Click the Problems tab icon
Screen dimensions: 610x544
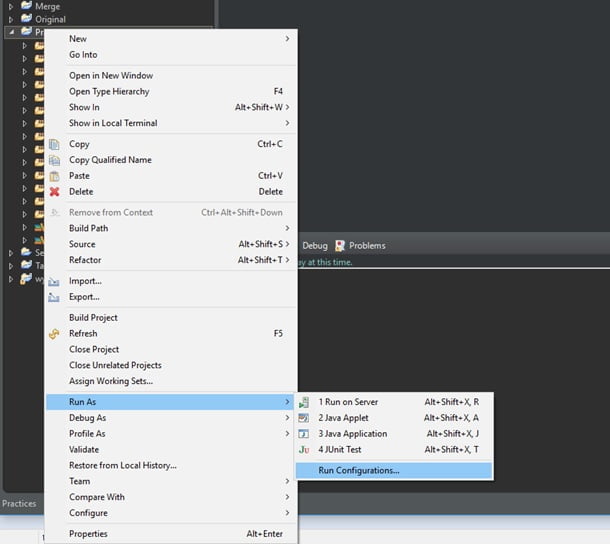[x=340, y=246]
